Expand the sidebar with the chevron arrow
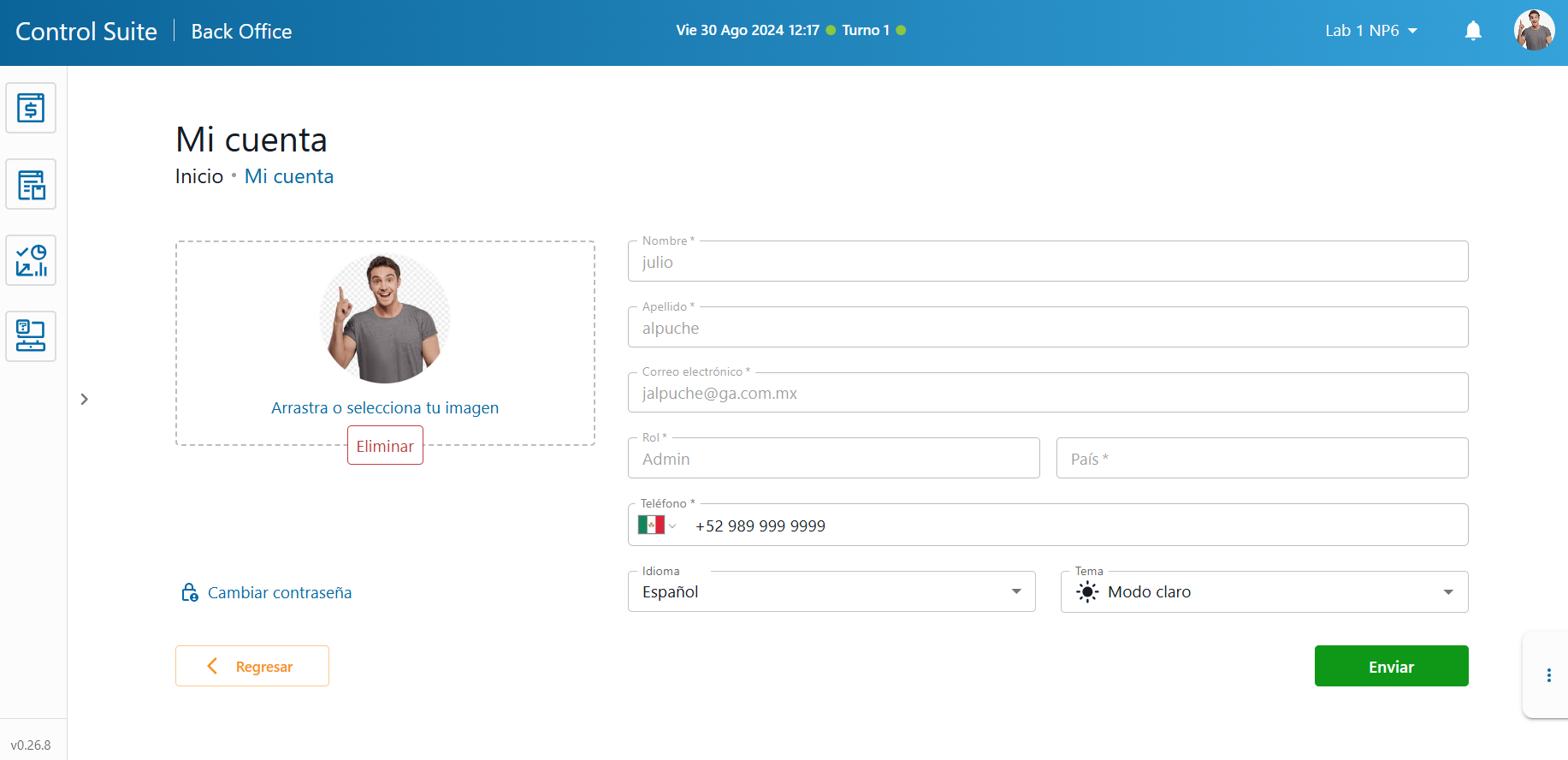Viewport: 1568px width, 760px height. pyautogui.click(x=84, y=399)
